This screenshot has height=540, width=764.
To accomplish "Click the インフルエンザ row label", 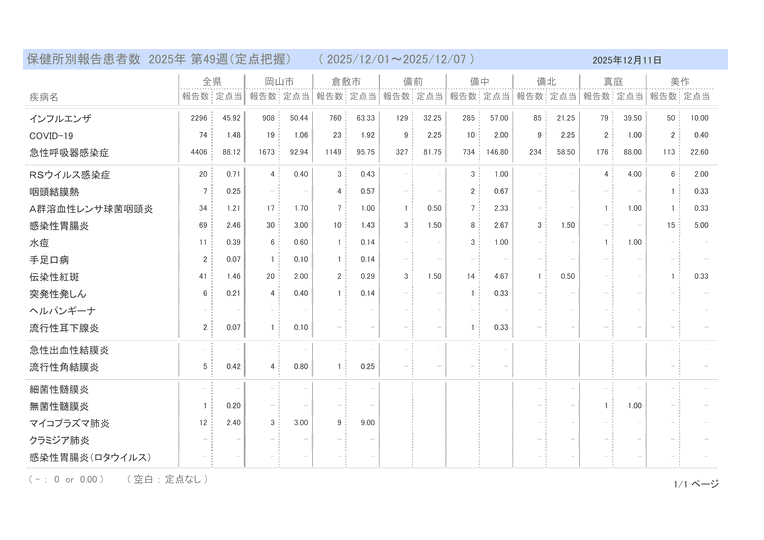I will [63, 119].
